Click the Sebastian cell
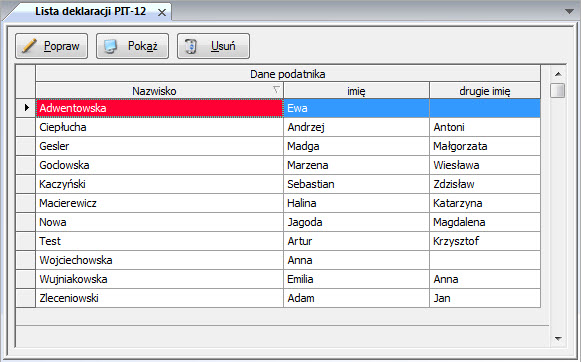Image resolution: width=581 pixels, height=362 pixels. (x=356, y=184)
